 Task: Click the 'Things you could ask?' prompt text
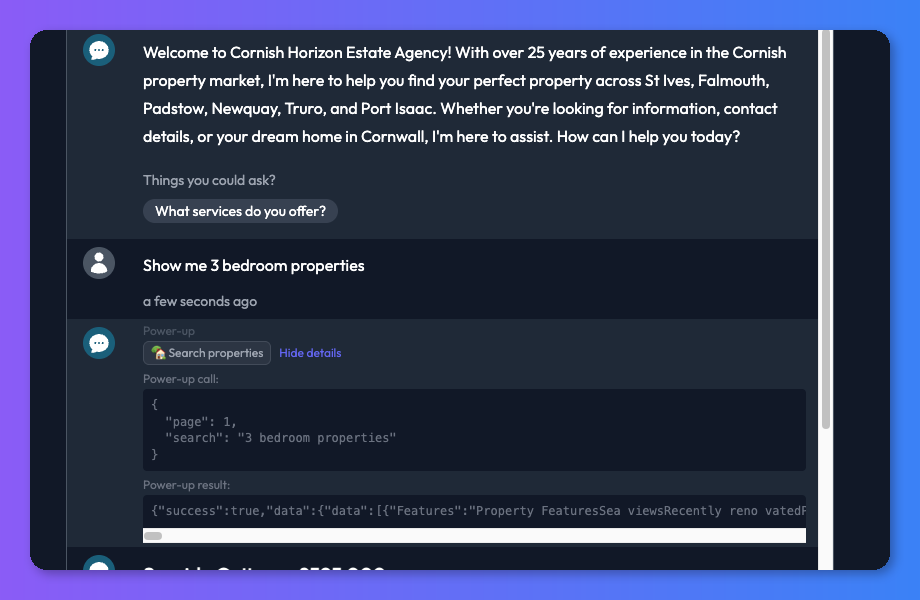[209, 180]
